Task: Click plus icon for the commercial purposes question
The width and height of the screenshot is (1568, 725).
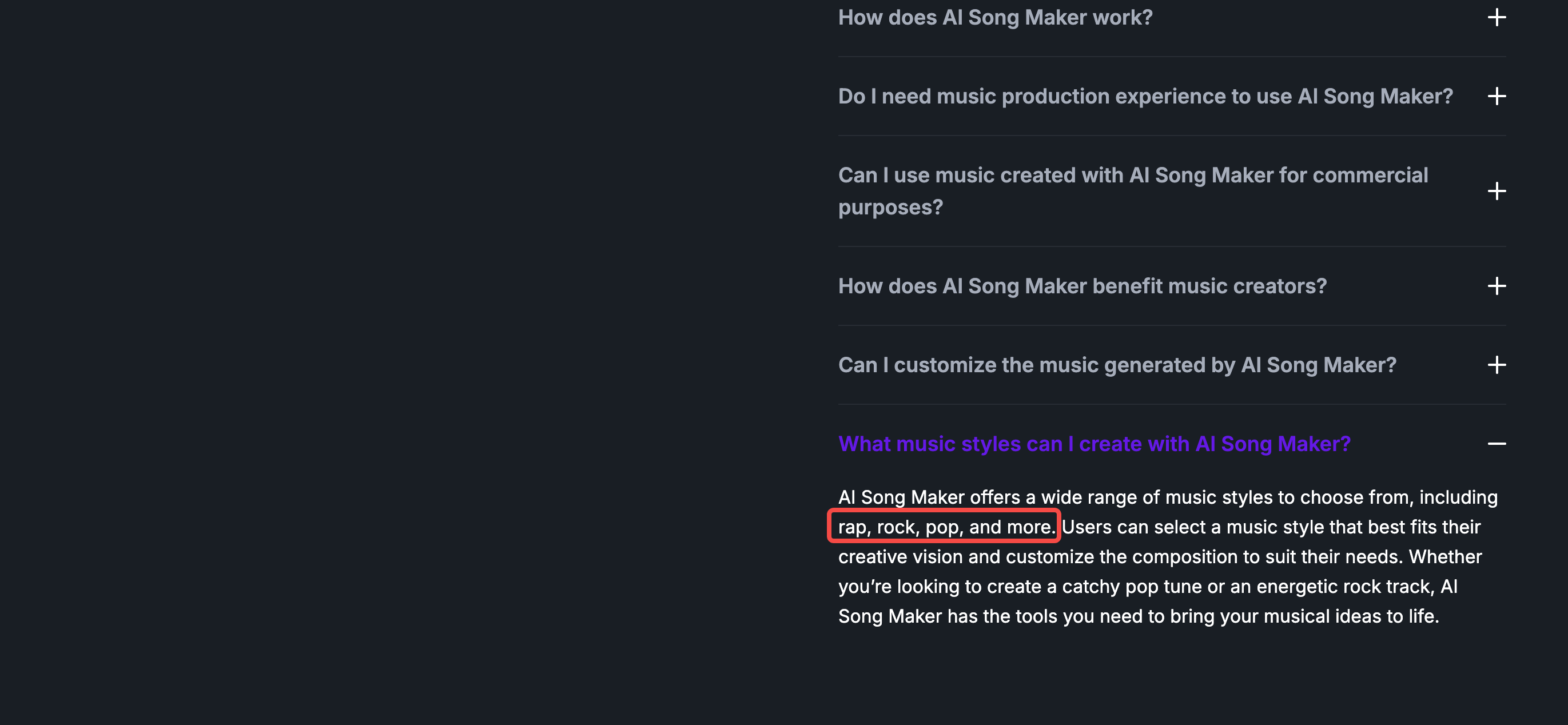Action: [x=1496, y=191]
